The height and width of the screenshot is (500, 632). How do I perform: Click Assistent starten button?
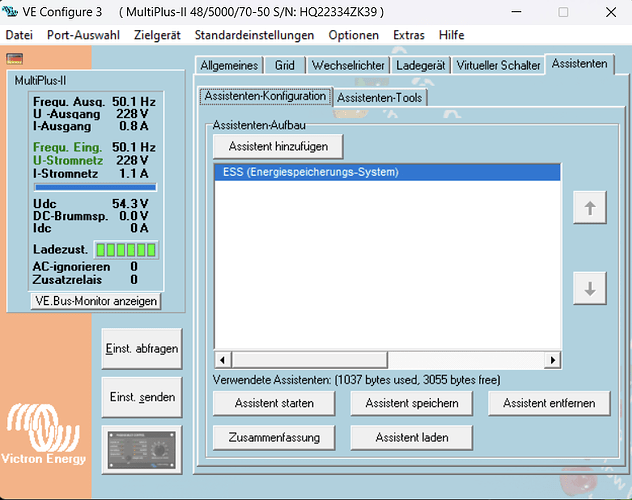[274, 403]
